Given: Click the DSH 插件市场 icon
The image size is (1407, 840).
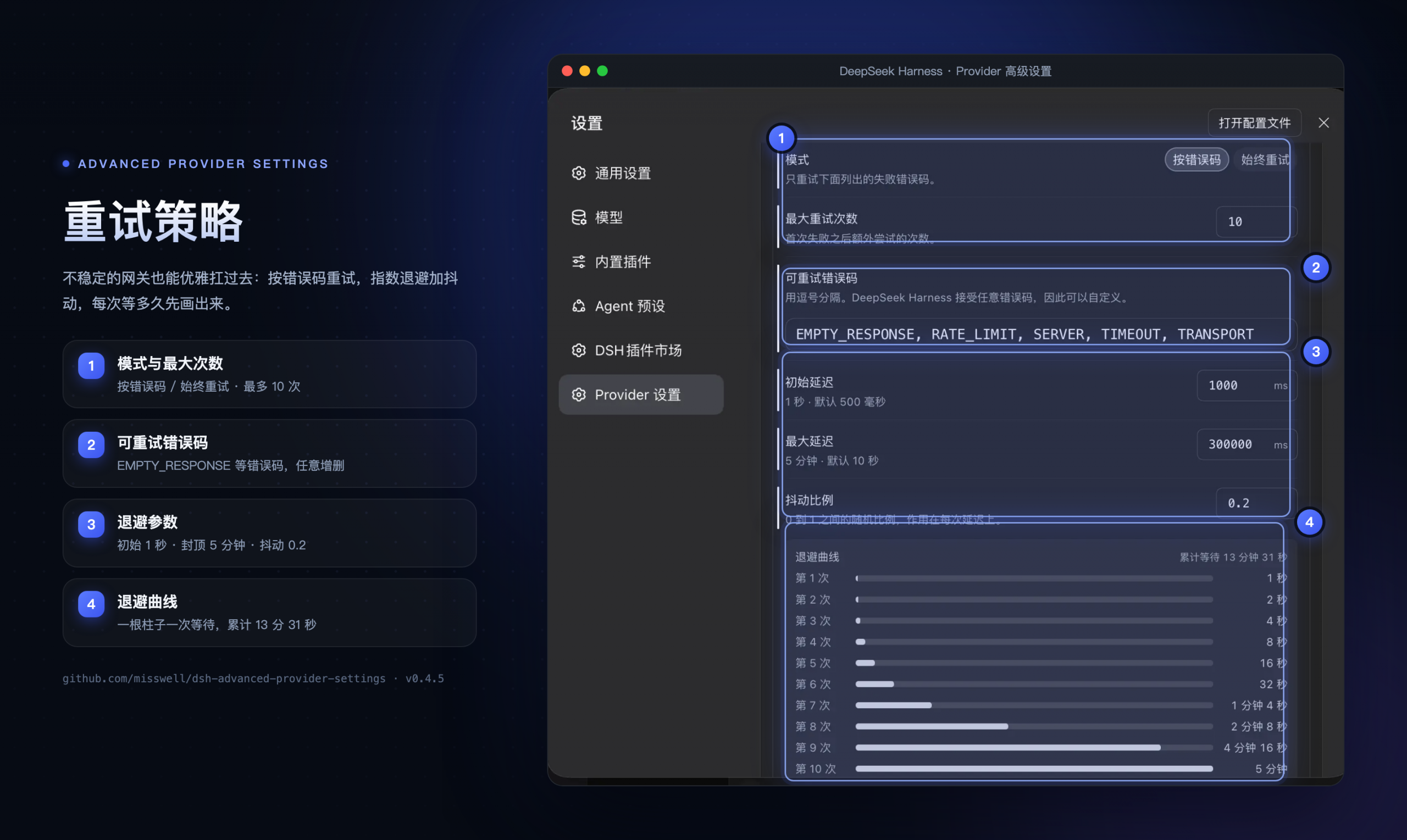Looking at the screenshot, I should pyautogui.click(x=579, y=351).
